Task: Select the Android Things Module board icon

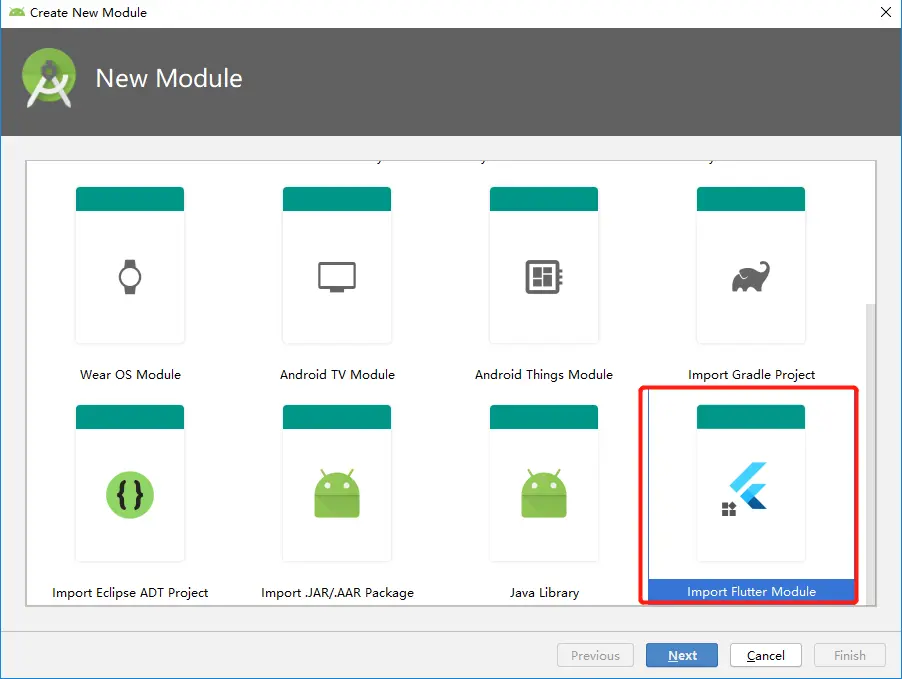Action: coord(544,277)
